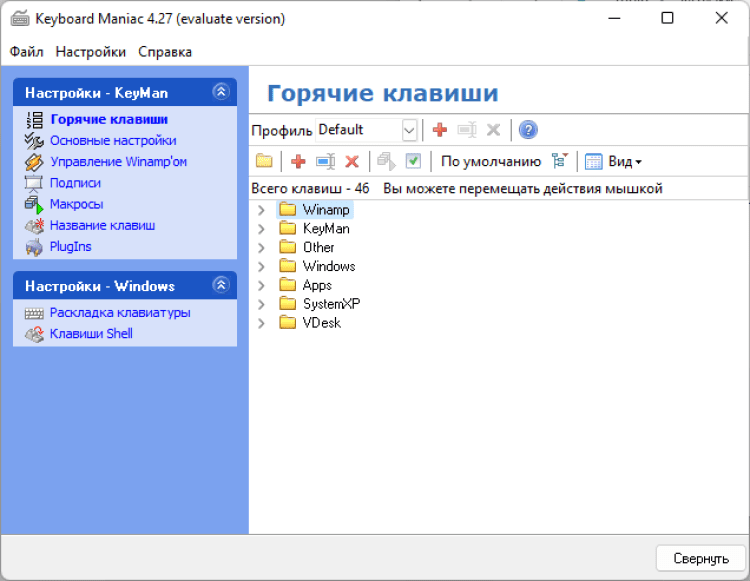The image size is (750, 581).
Task: Open the Файл menu
Action: (x=27, y=52)
